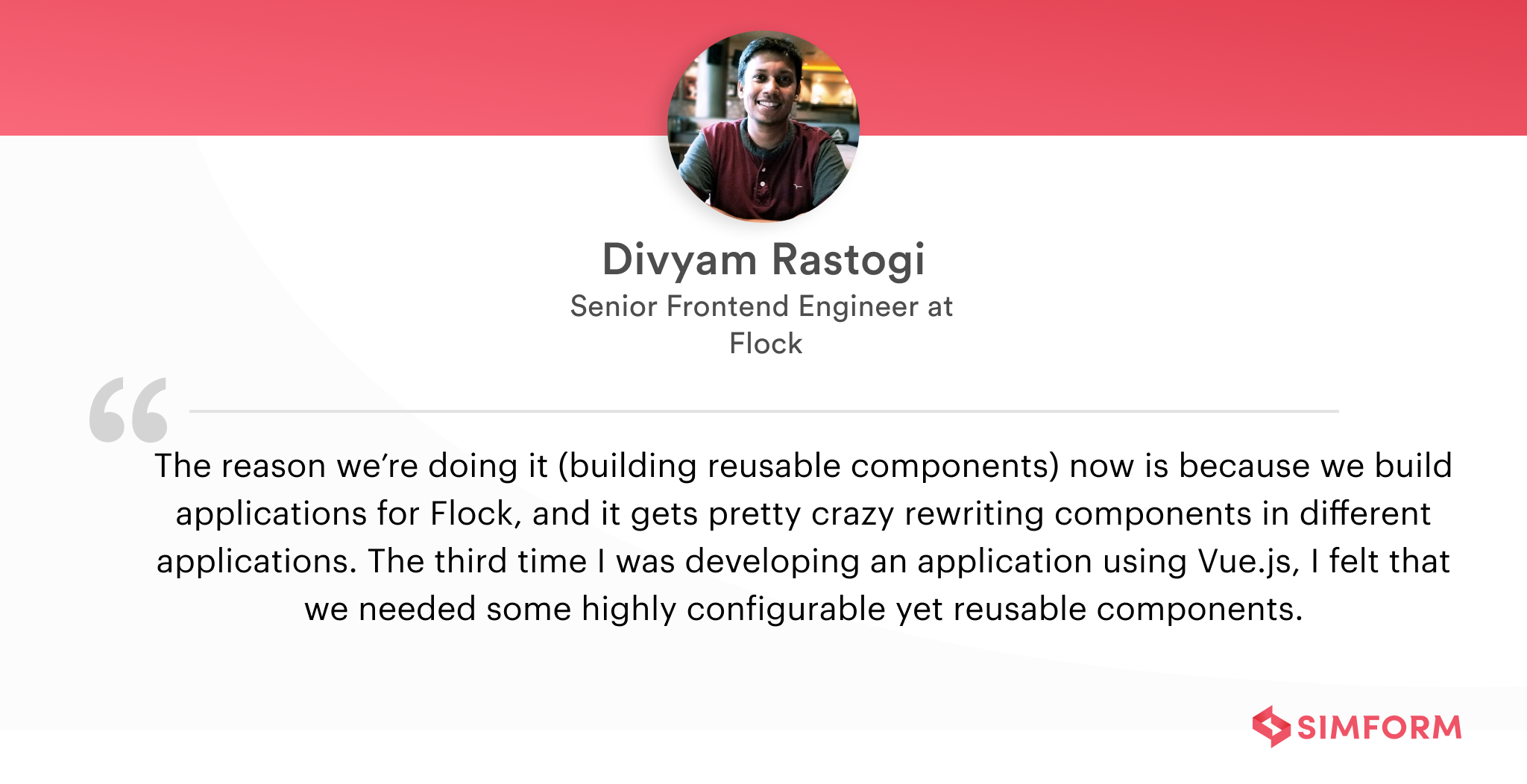Image resolution: width=1527 pixels, height=784 pixels.
Task: Click the SIMFORM wordmark text
Action: point(1379,728)
